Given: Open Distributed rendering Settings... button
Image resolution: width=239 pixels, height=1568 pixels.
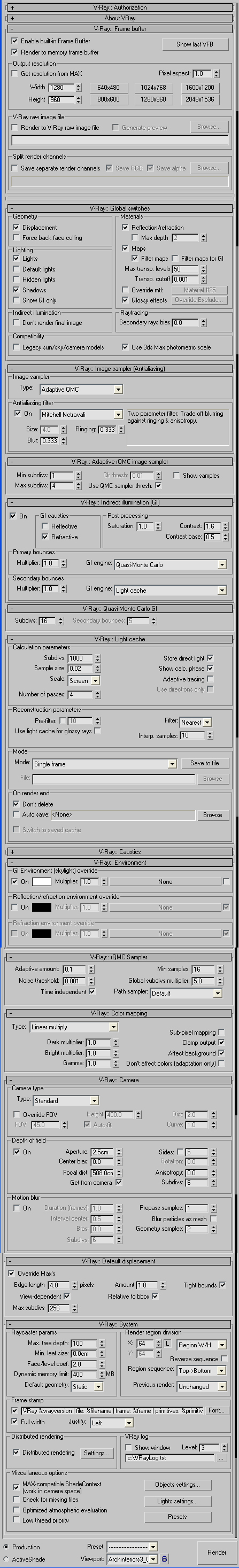Looking at the screenshot, I should tap(96, 1453).
